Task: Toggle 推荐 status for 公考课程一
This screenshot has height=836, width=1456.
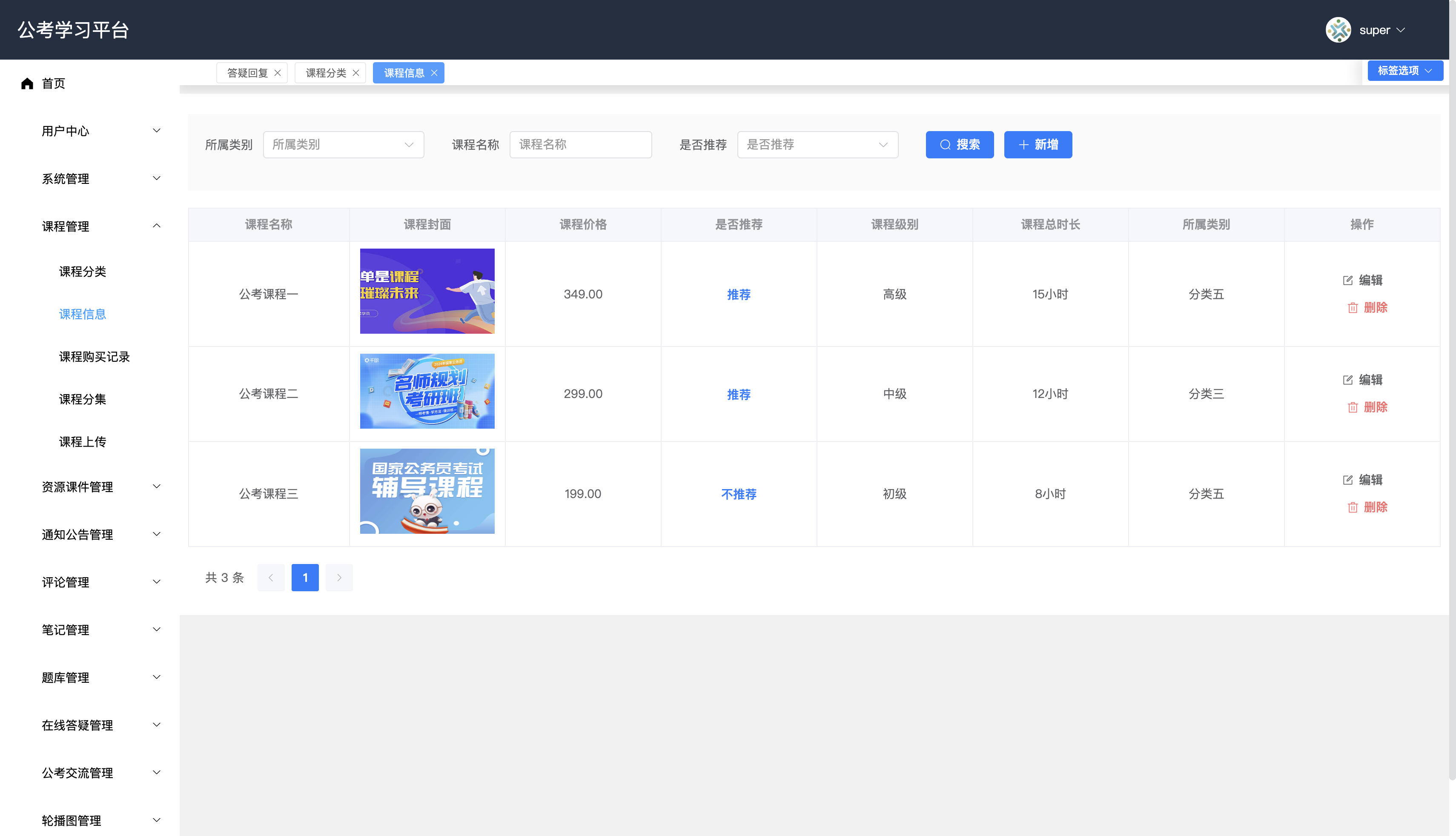Action: click(x=739, y=295)
